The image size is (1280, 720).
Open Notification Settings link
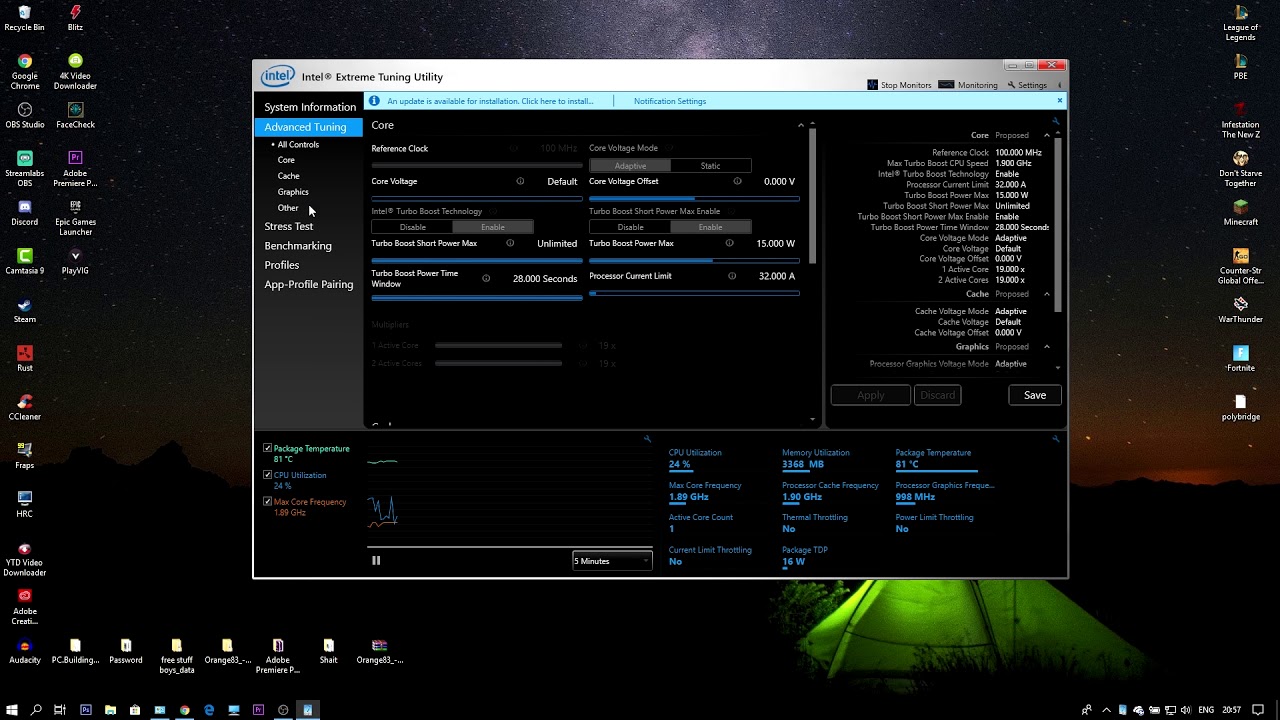coord(670,101)
